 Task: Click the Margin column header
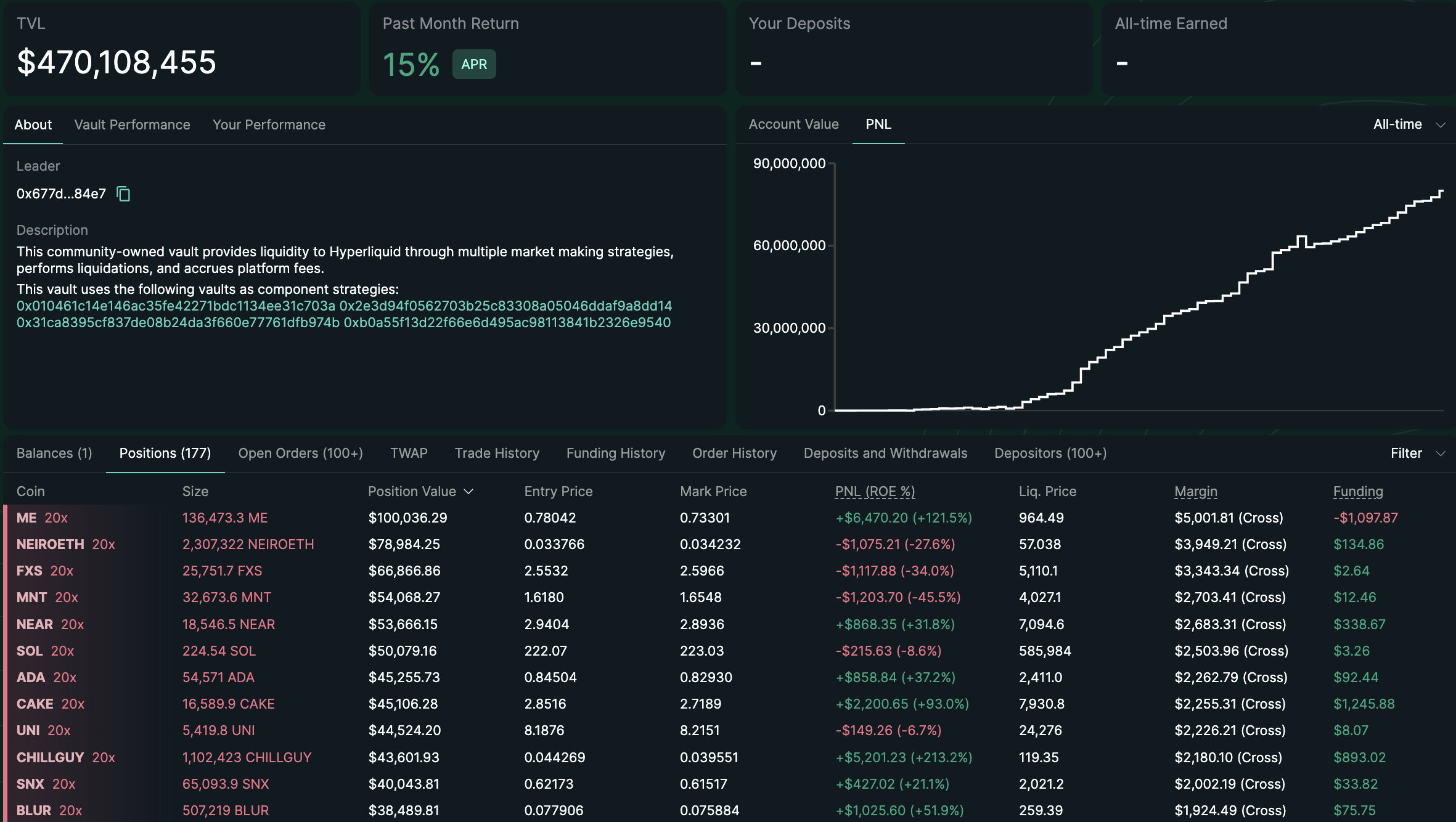click(1195, 492)
